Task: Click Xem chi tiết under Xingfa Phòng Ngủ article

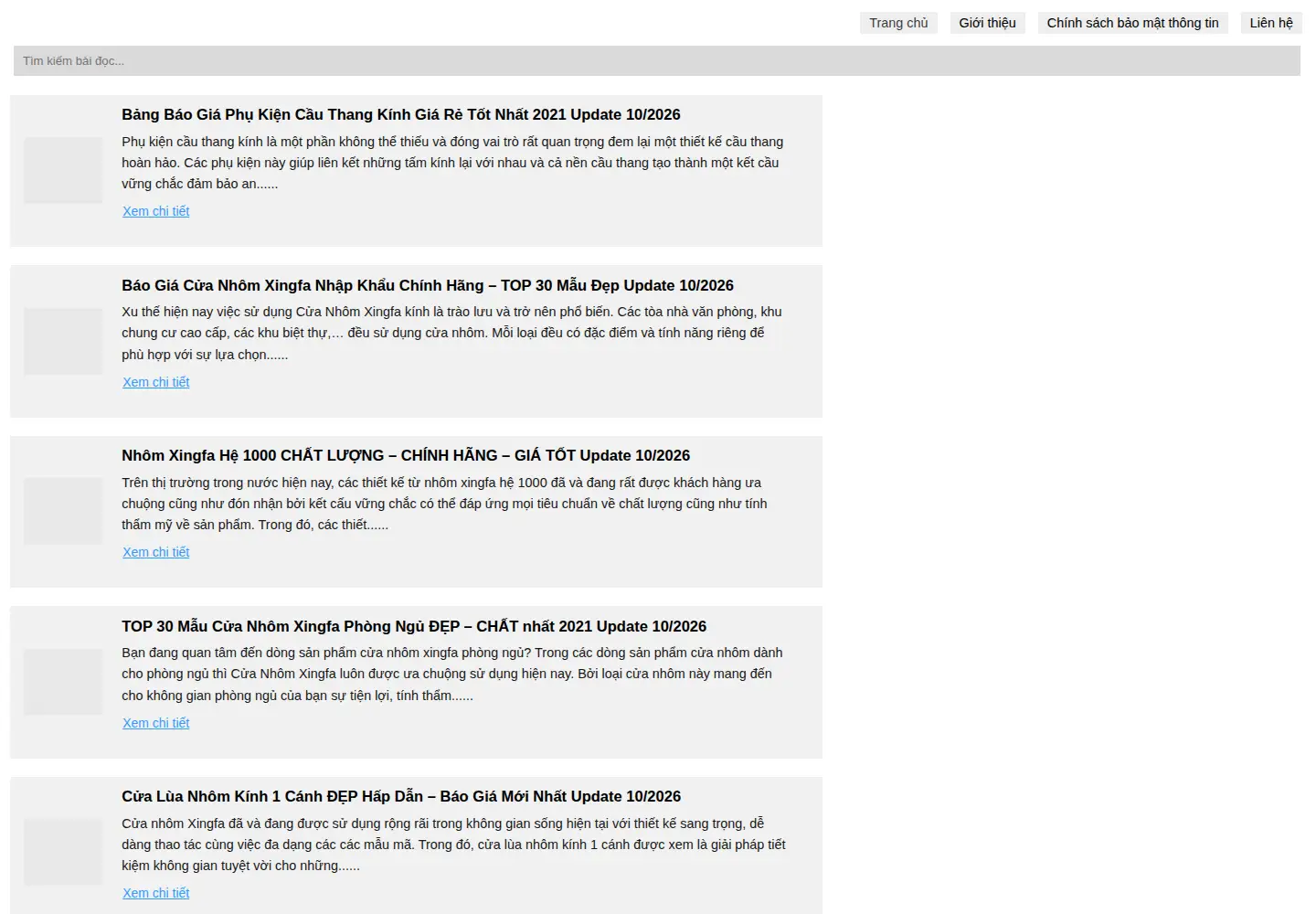Action: click(156, 723)
